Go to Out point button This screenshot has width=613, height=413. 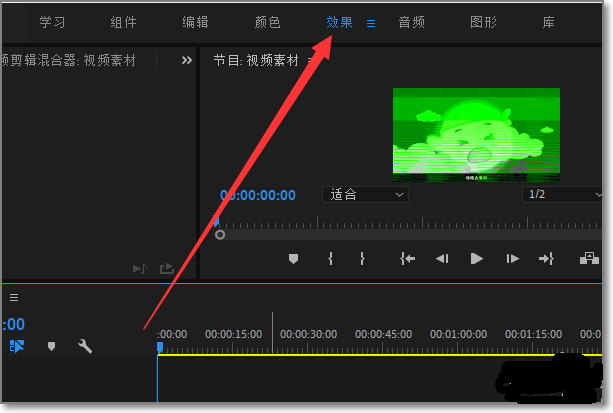[x=546, y=259]
